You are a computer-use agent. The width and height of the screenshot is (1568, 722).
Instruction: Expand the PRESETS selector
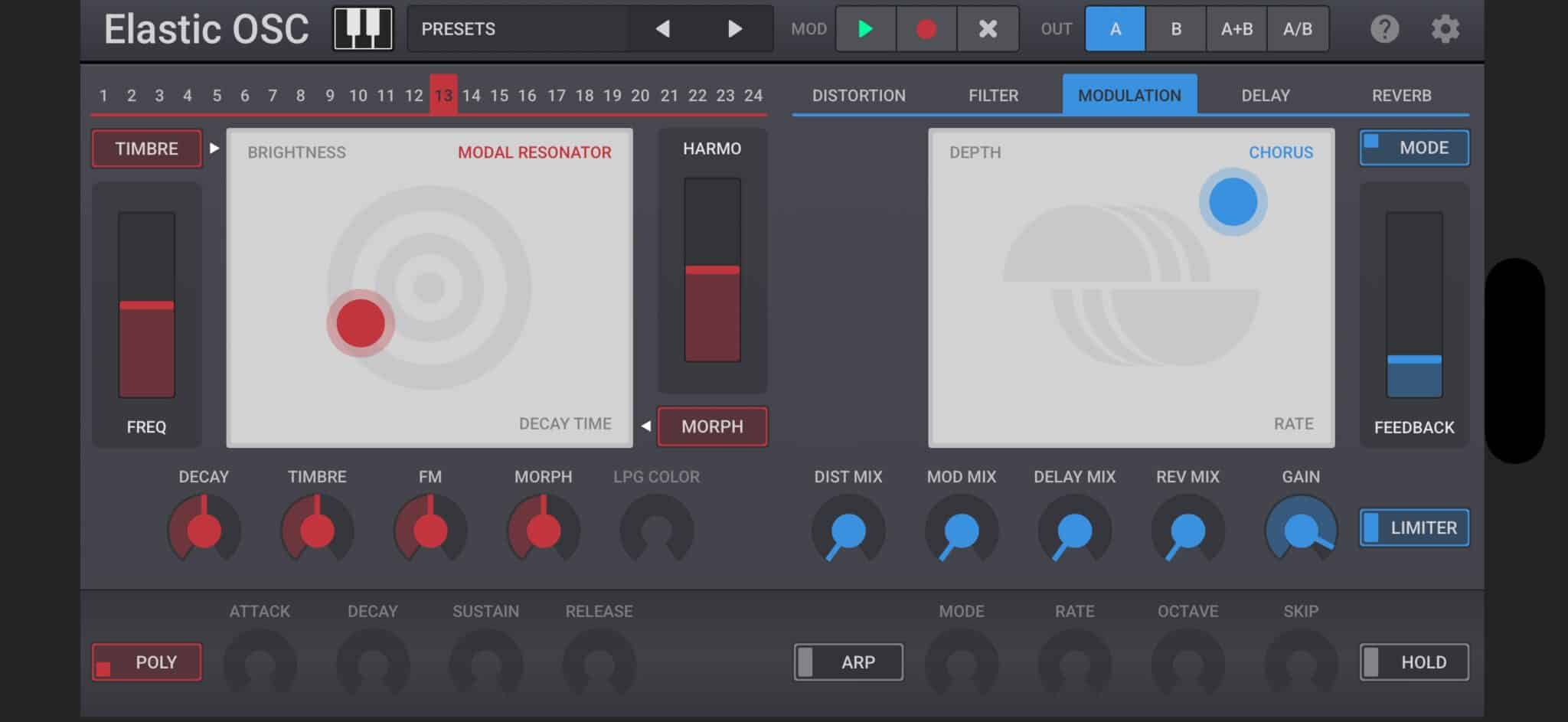pos(518,29)
